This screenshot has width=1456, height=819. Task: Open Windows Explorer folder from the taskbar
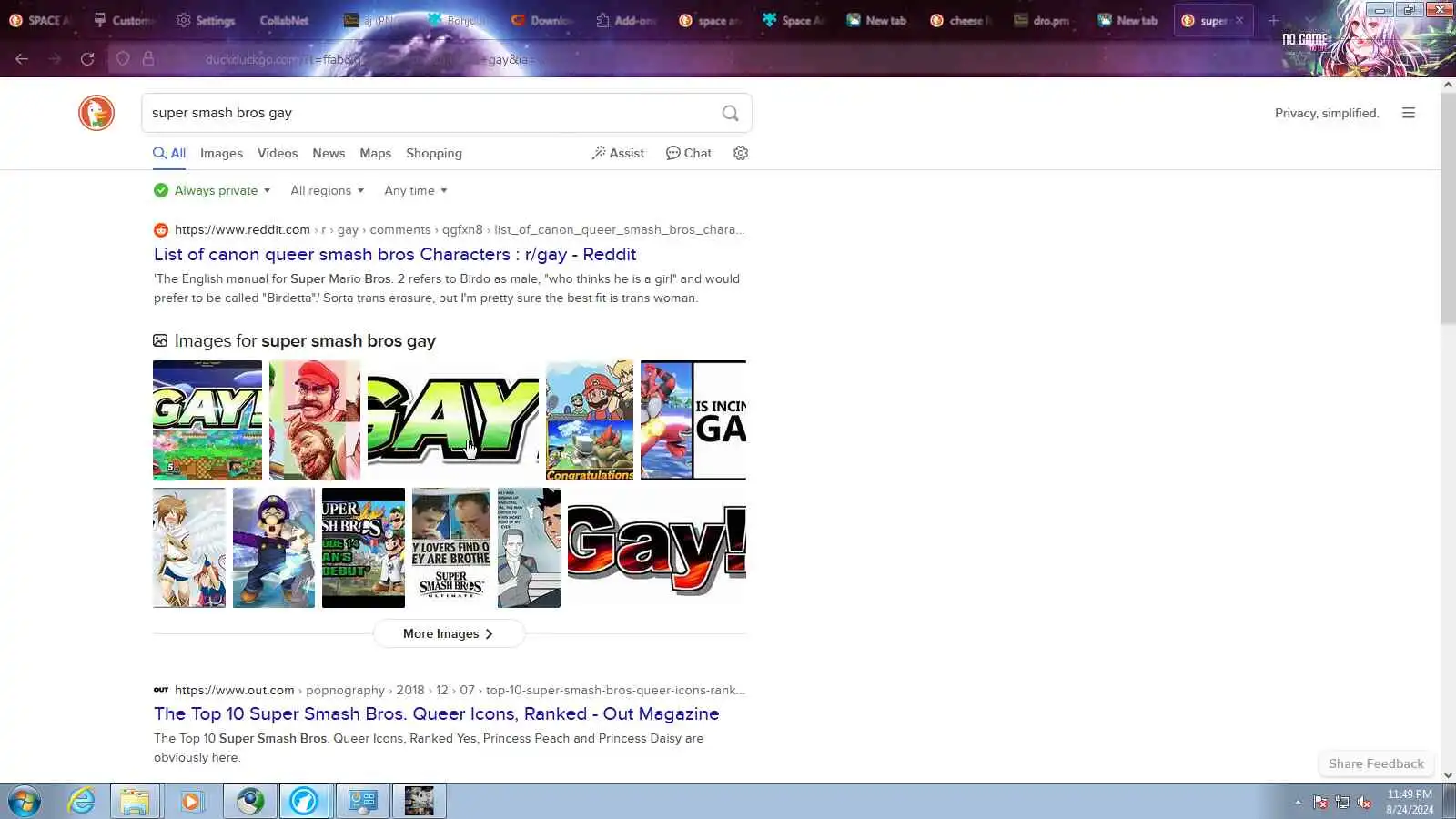click(135, 802)
